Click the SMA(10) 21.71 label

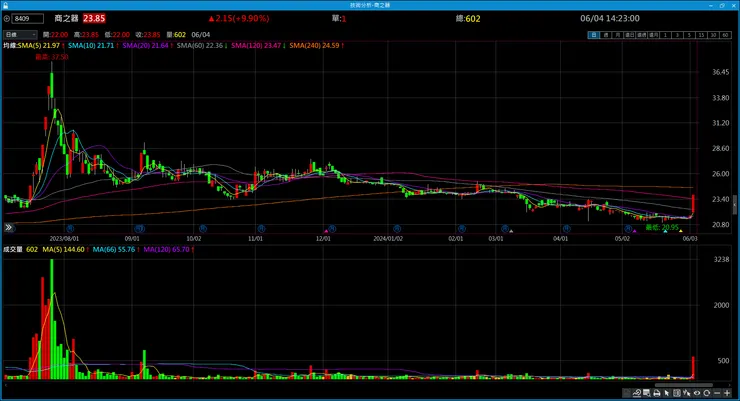(93, 46)
